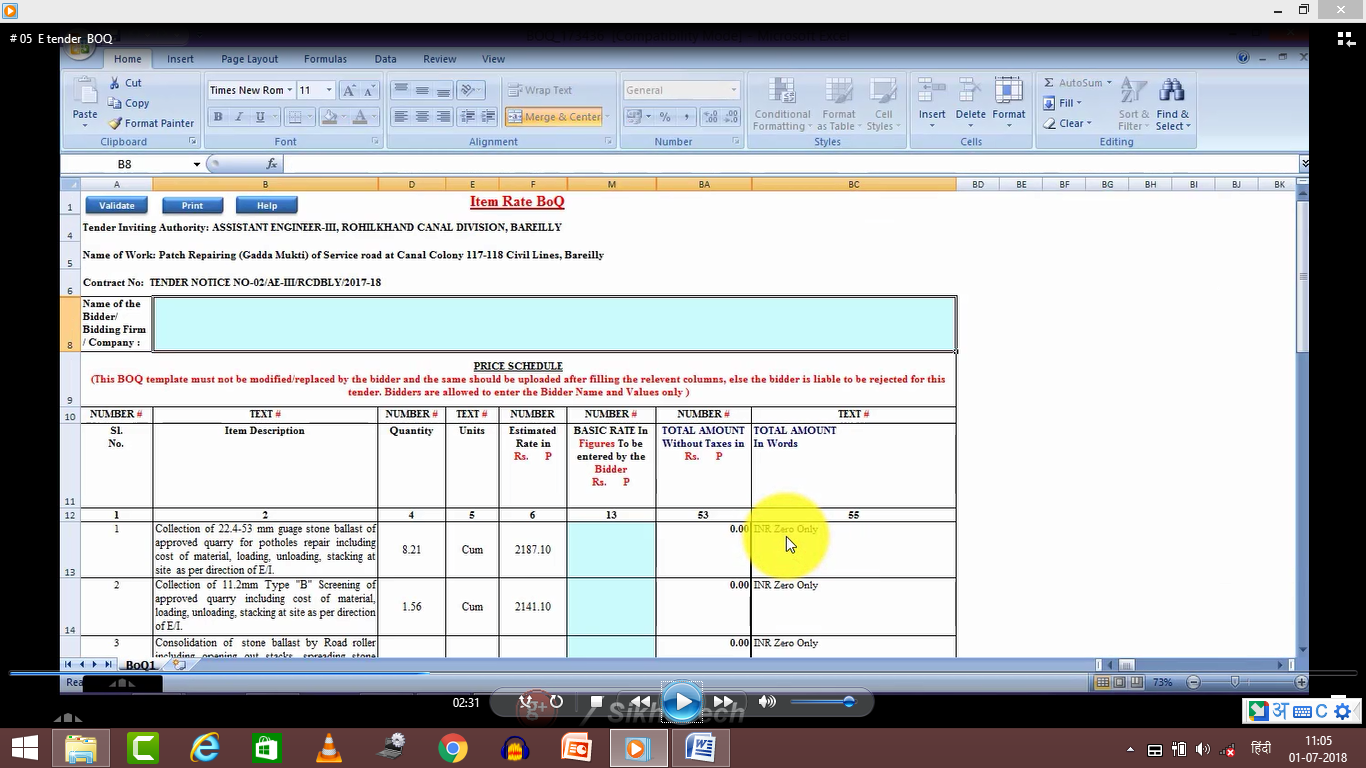Toggle Bottom Align in Alignment group
The image size is (1366, 768).
443,90
